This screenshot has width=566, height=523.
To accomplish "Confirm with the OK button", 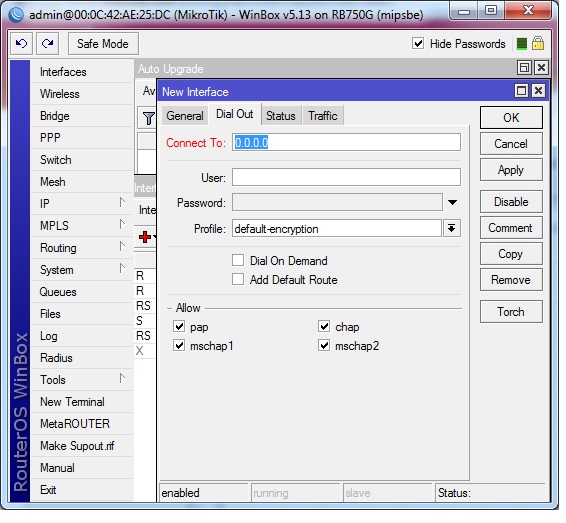I will (511, 117).
